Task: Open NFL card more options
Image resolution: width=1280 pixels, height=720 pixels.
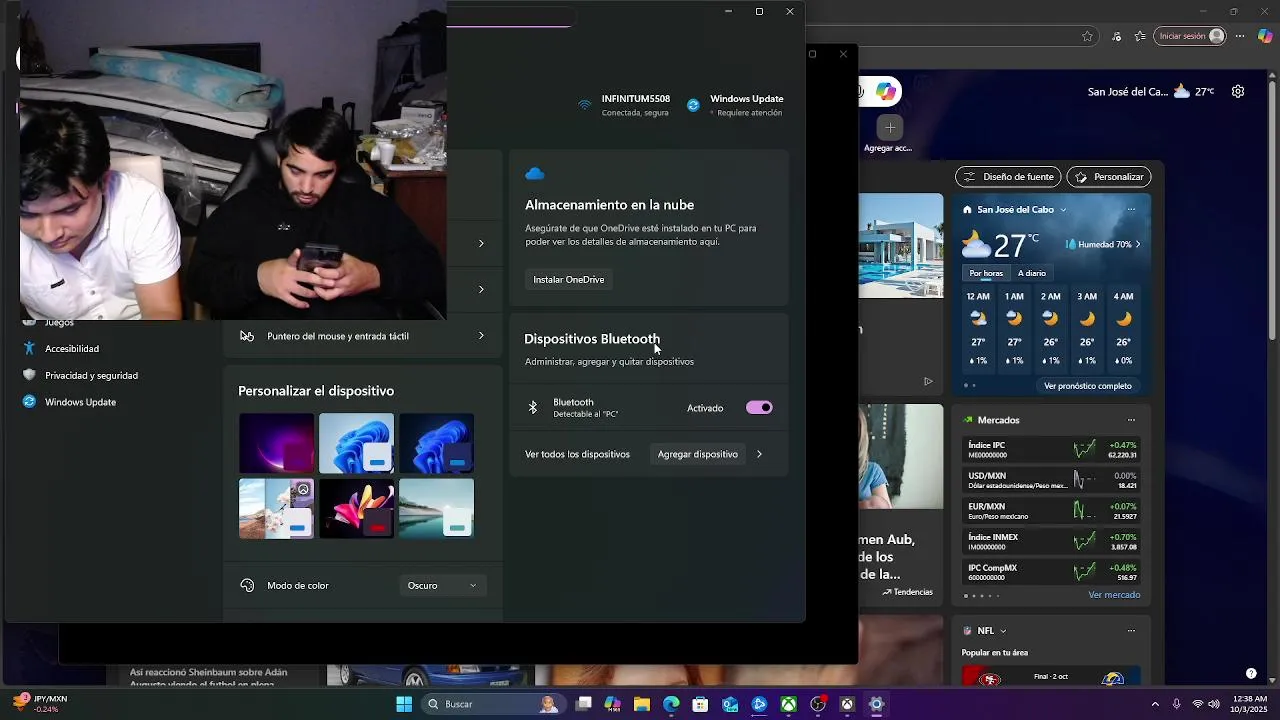Action: (x=1131, y=631)
